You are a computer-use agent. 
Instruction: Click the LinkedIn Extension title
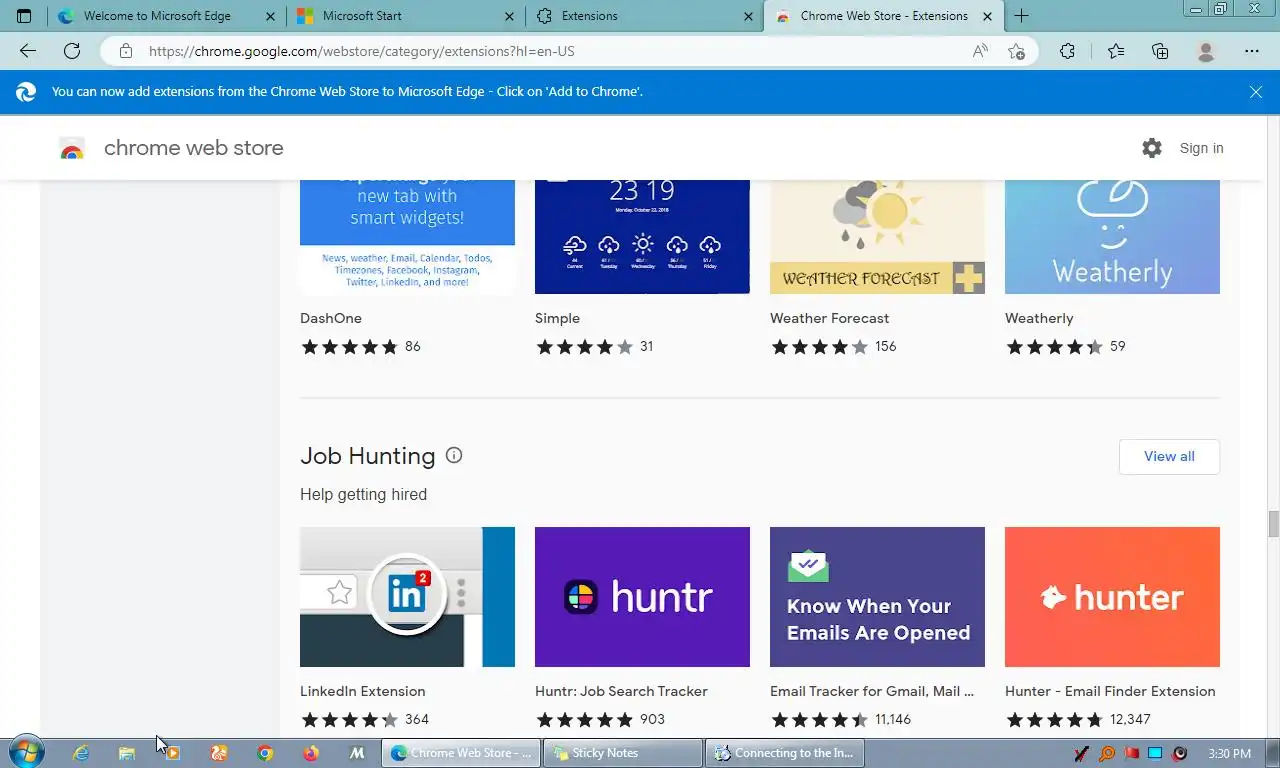(362, 691)
